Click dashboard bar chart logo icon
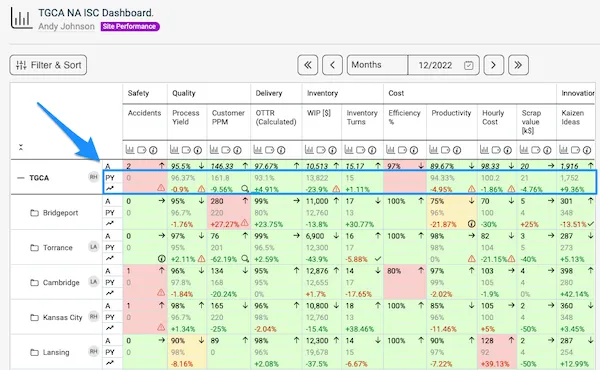This screenshot has height=370, width=600. (x=21, y=18)
